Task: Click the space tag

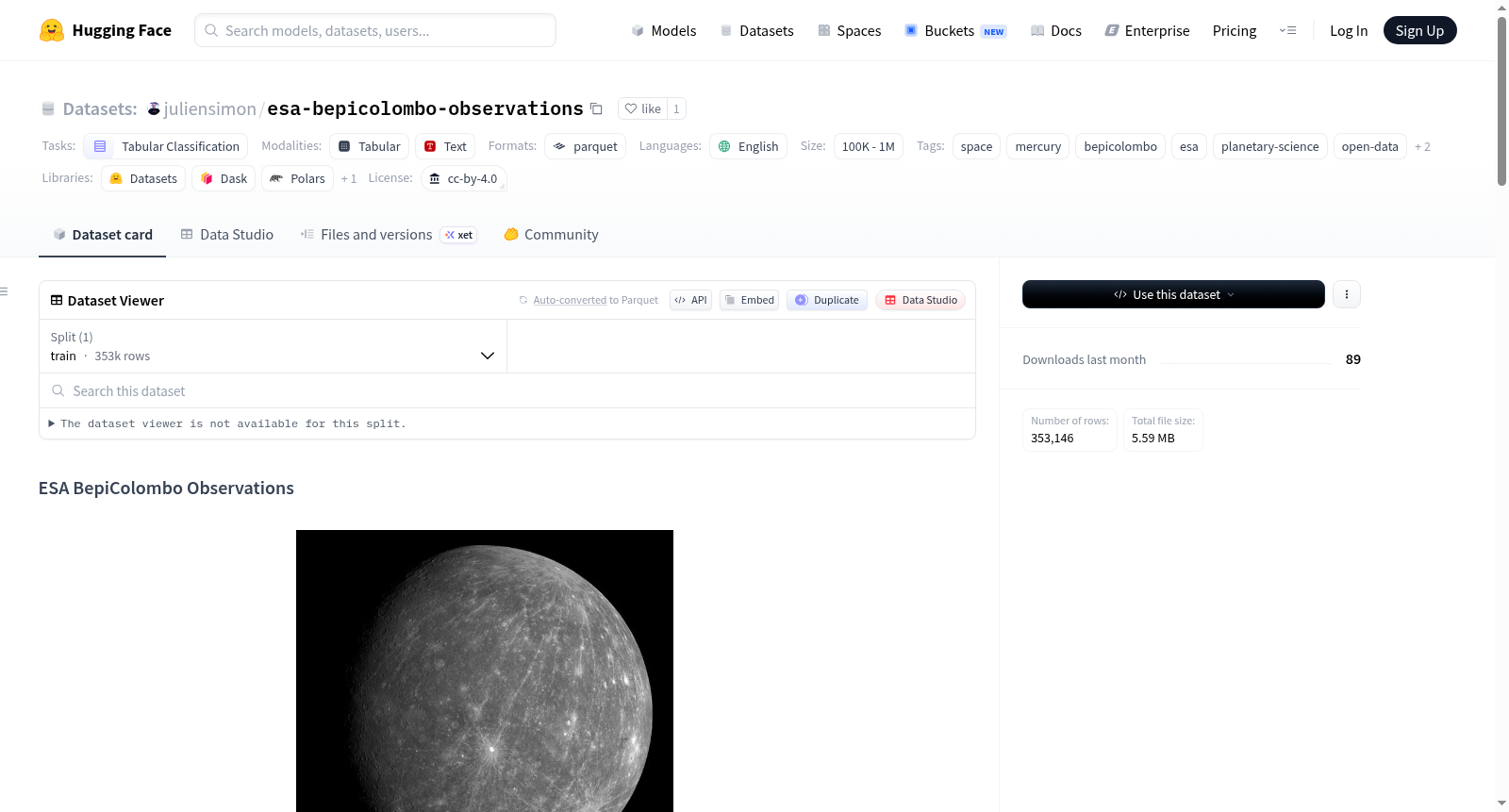Action: pos(976,146)
